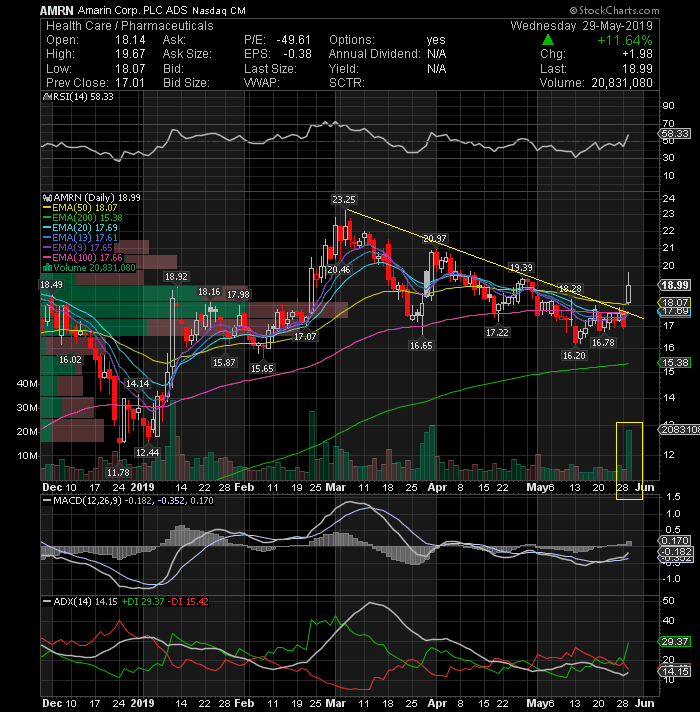Click the bar icon before the Volume legend entry

click(47, 267)
